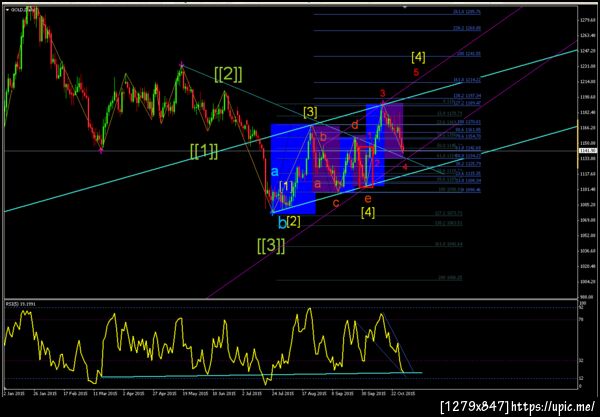Click the '17 Aug 2015' date label

tap(314, 393)
